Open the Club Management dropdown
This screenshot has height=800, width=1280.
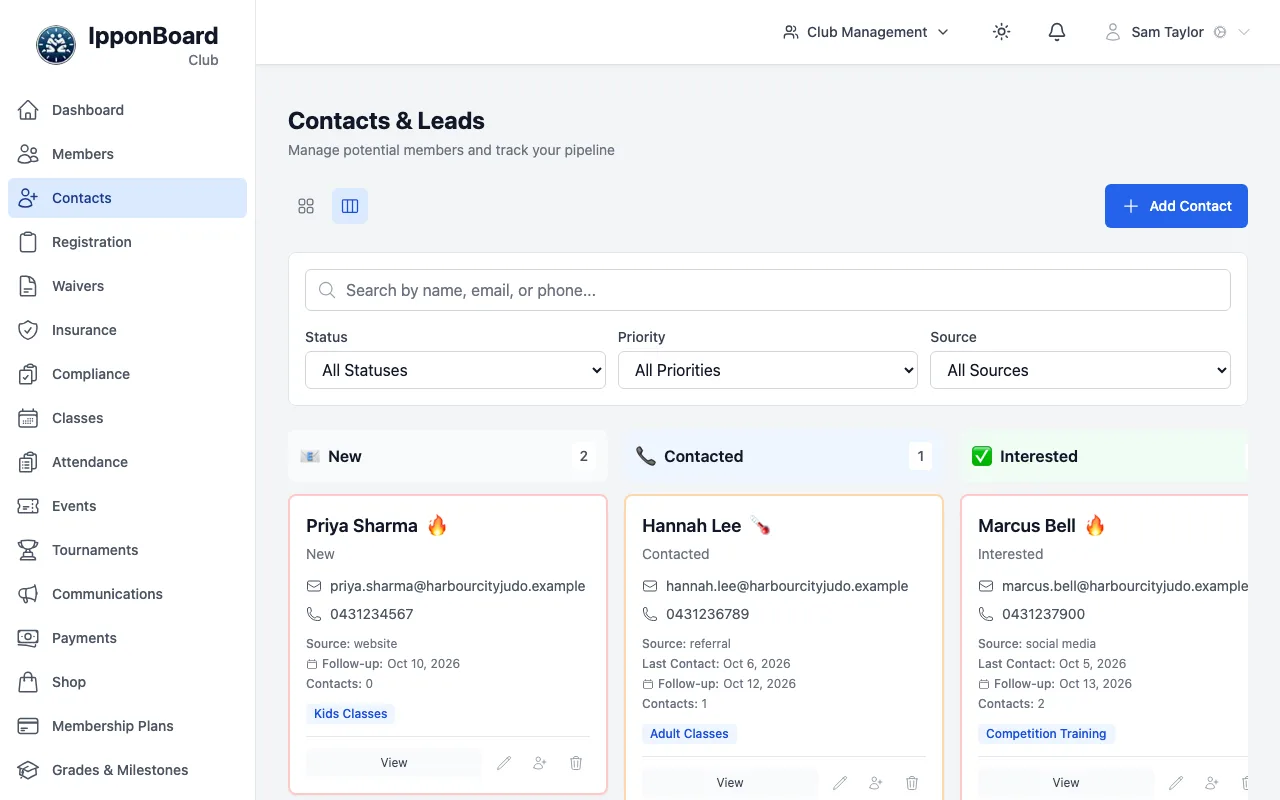(x=866, y=32)
